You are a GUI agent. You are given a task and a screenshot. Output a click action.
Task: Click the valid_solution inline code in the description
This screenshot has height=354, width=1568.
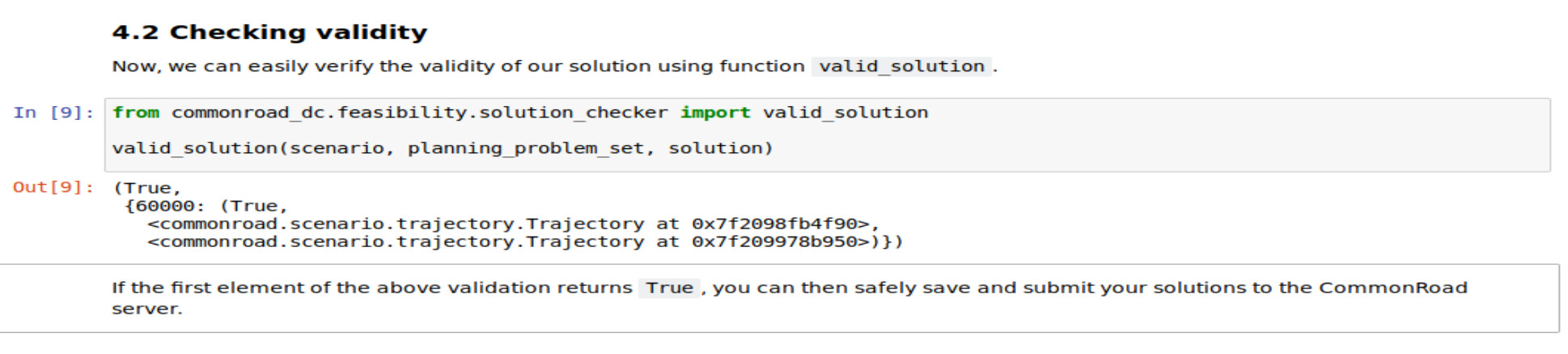pos(901,66)
